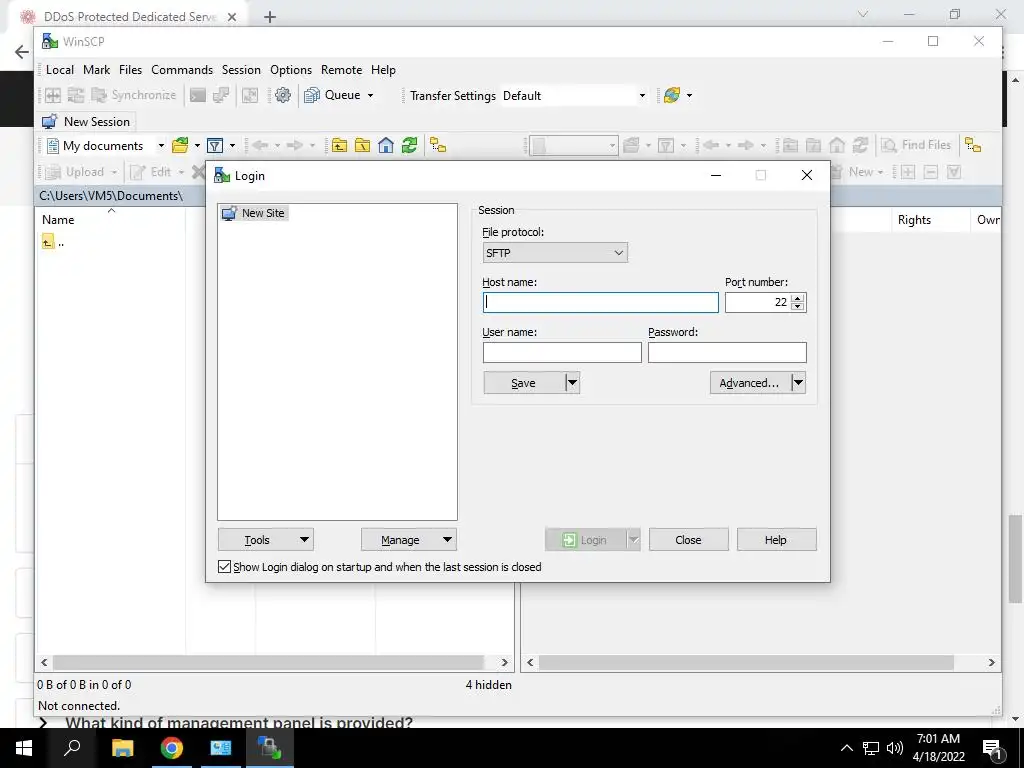This screenshot has width=1024, height=768.
Task: Expand the Login button dropdown arrow
Action: [633, 540]
